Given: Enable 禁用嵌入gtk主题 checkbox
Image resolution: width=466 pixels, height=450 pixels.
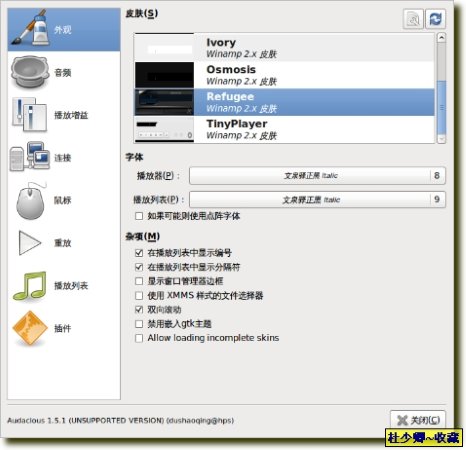Looking at the screenshot, I should click(139, 324).
